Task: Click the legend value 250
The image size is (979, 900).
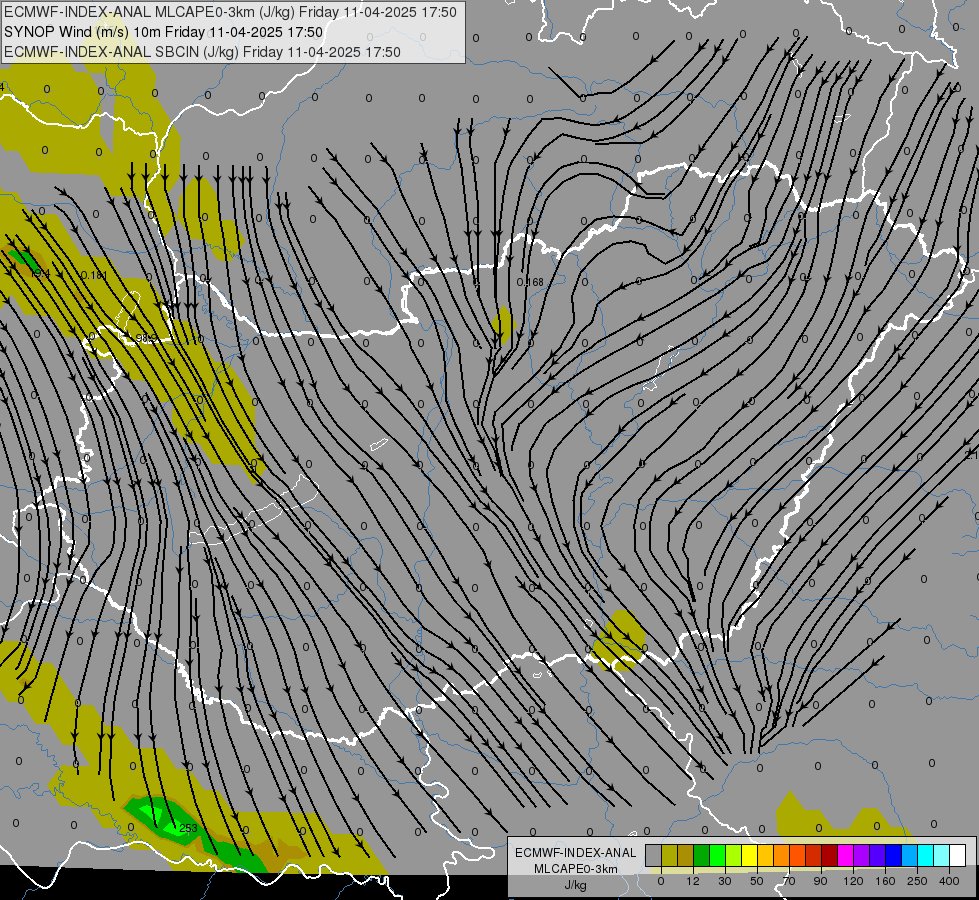Action: pos(917,881)
